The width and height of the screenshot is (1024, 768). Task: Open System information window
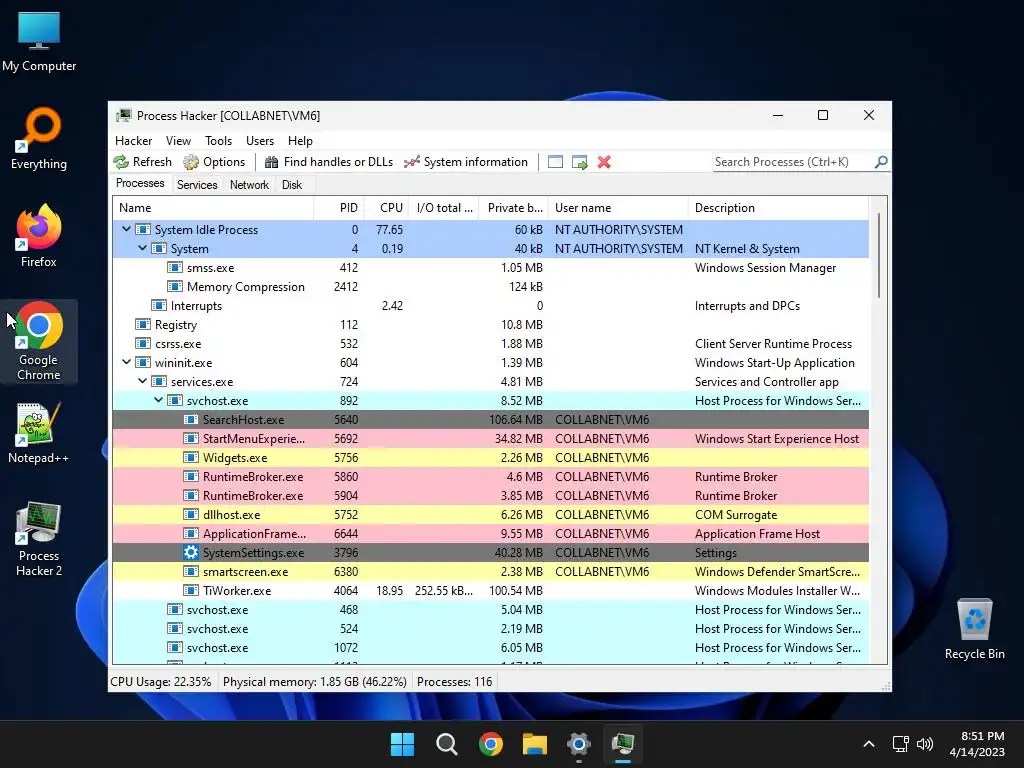pyautogui.click(x=466, y=162)
